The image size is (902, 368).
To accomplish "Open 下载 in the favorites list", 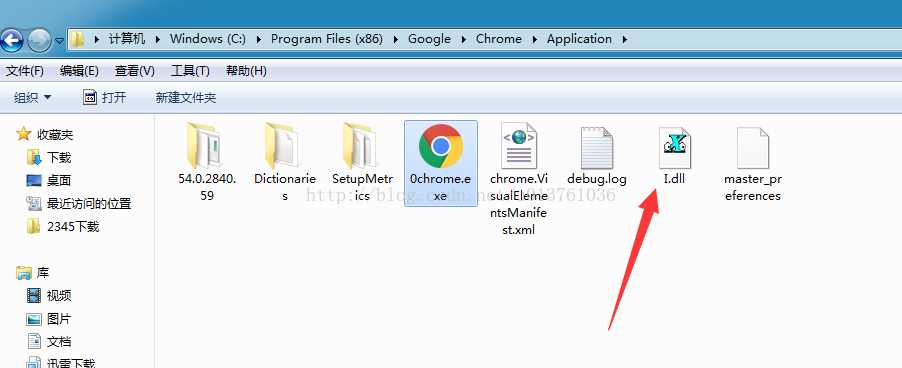I will click(x=59, y=158).
